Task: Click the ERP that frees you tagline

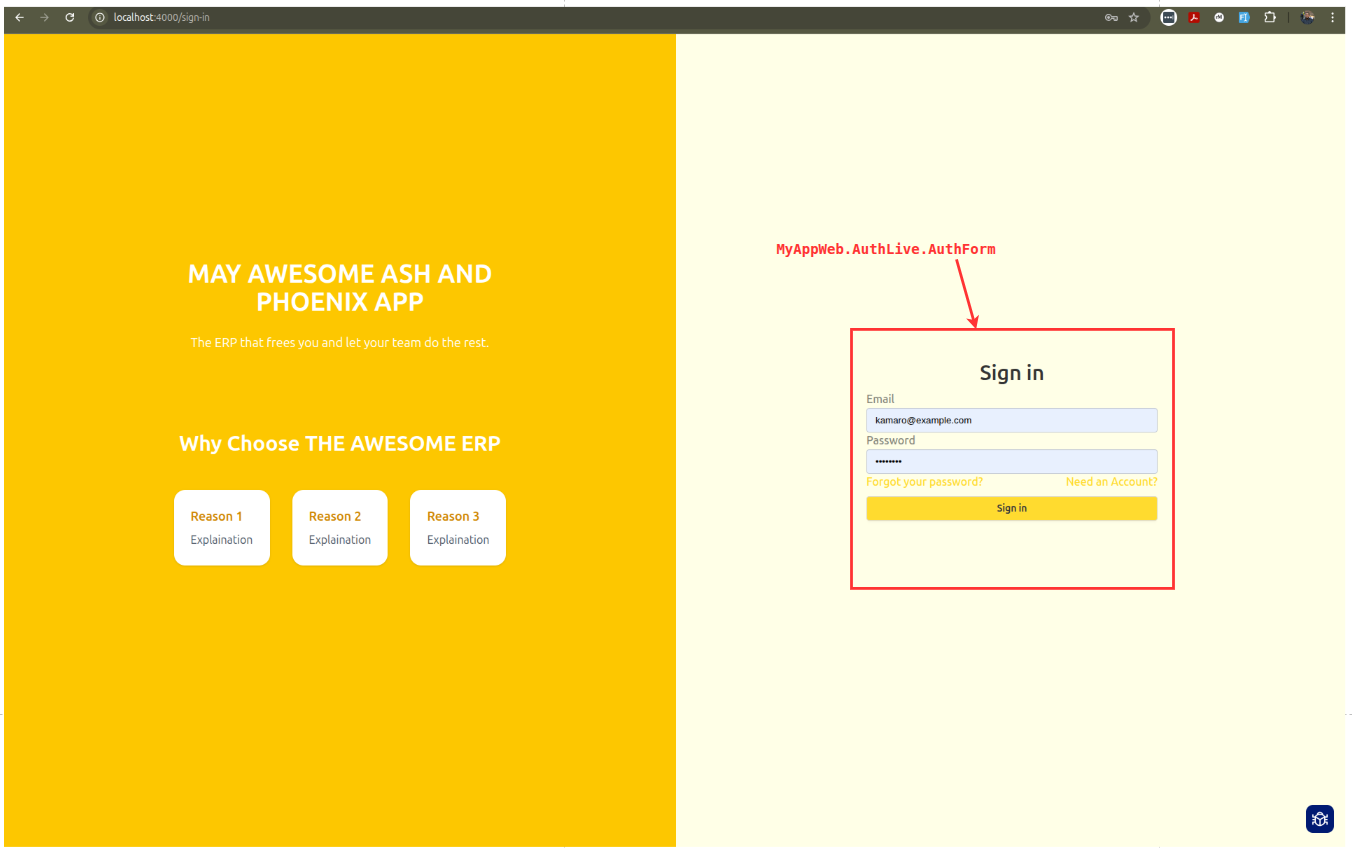Action: (340, 343)
